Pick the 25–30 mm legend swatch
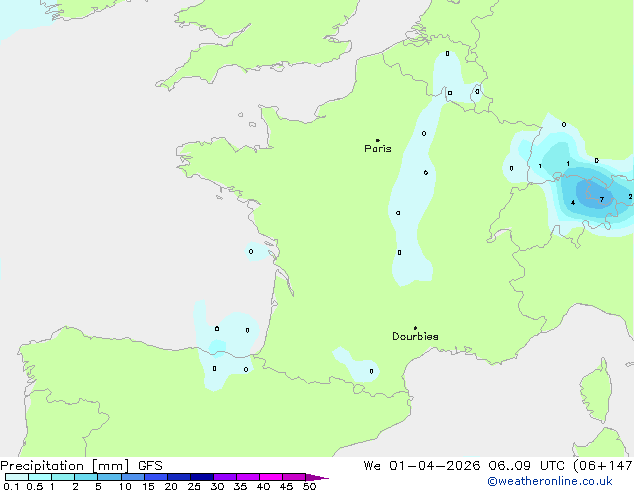This screenshot has height=490, width=634. 201,477
